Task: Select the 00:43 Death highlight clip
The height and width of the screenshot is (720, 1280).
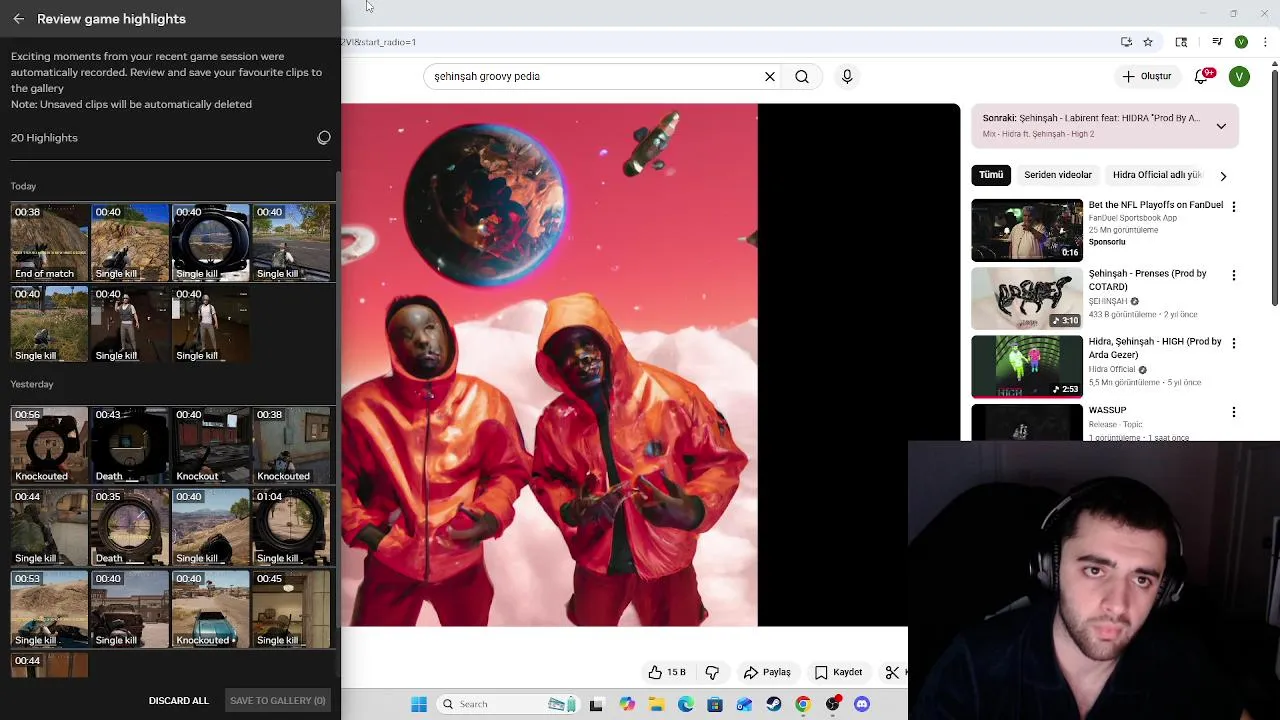Action: point(130,445)
